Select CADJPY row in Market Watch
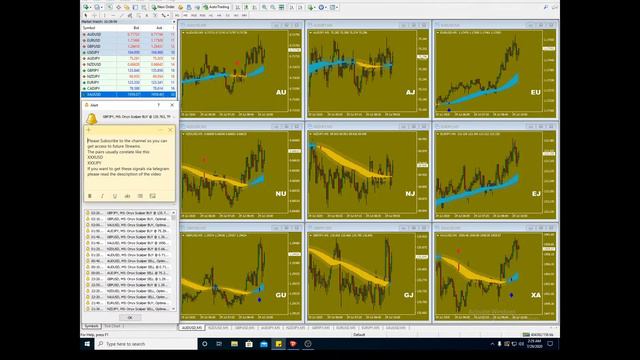The width and height of the screenshot is (640, 360). click(x=129, y=88)
